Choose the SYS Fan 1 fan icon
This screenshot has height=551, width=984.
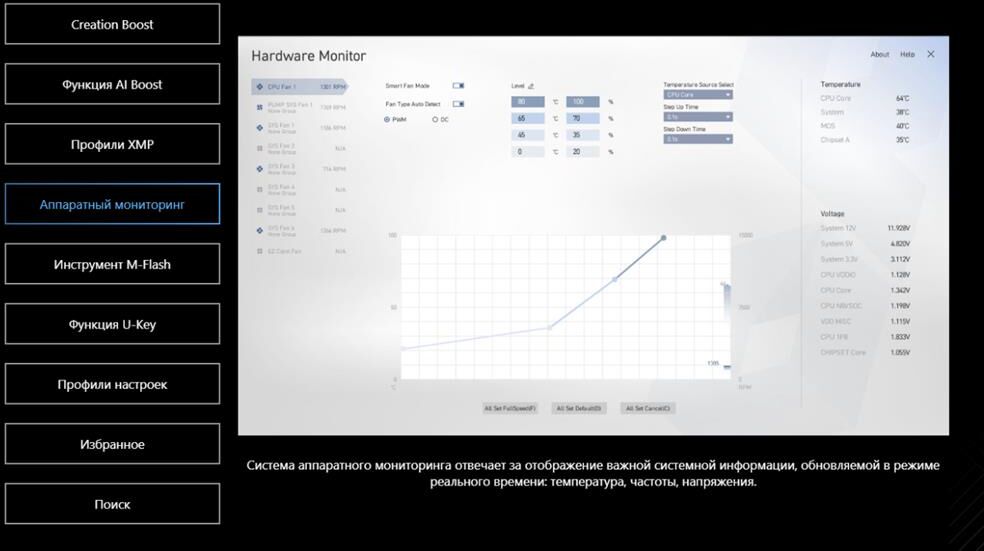point(260,127)
